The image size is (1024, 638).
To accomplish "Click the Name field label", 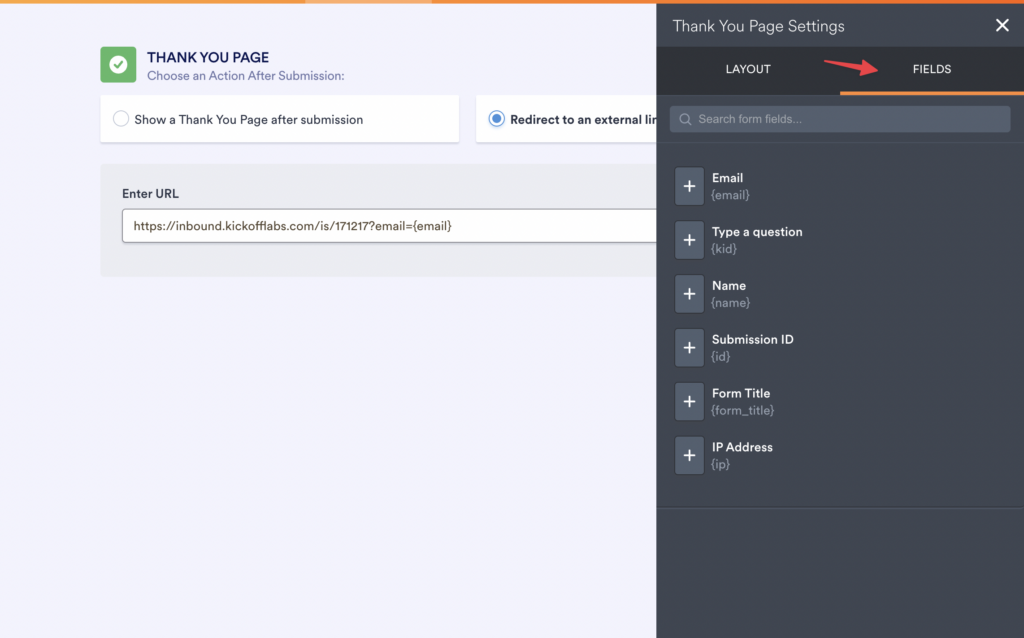I will pyautogui.click(x=728, y=285).
